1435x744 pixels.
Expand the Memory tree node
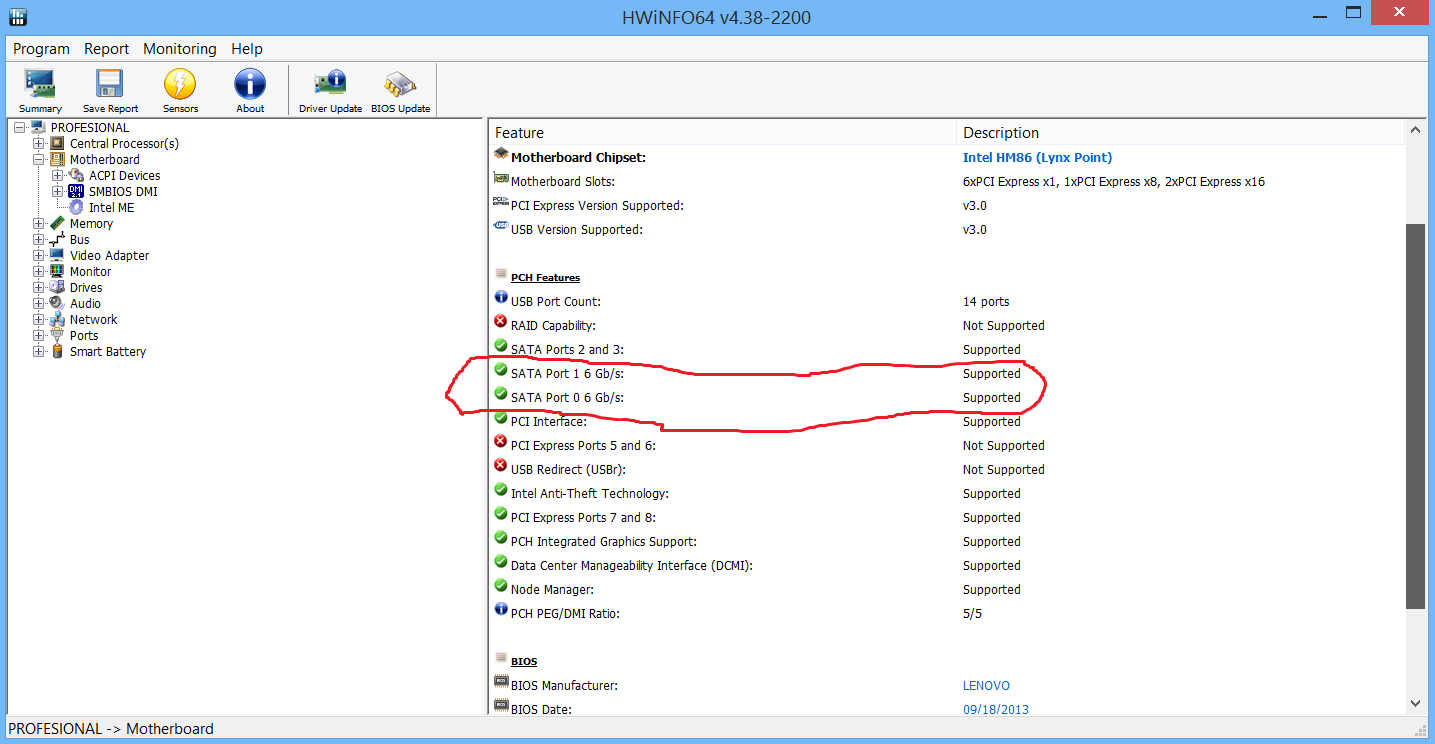point(39,223)
